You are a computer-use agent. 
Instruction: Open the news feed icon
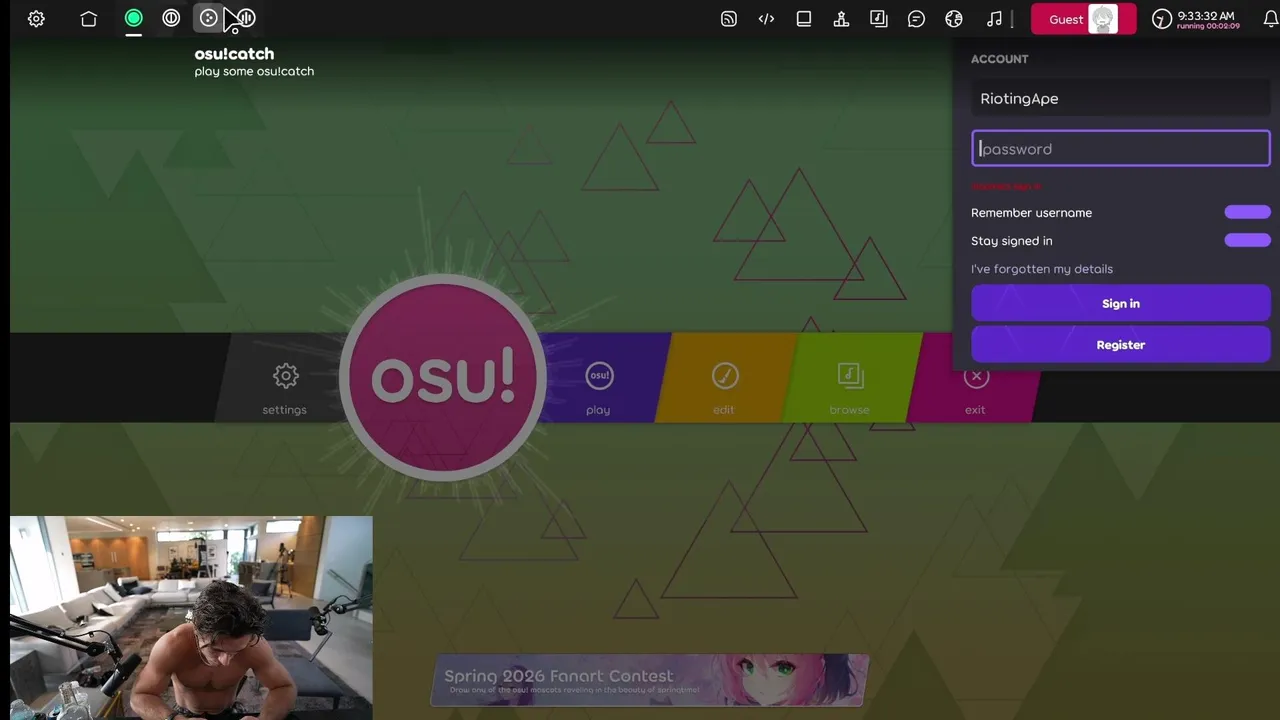coord(729,19)
